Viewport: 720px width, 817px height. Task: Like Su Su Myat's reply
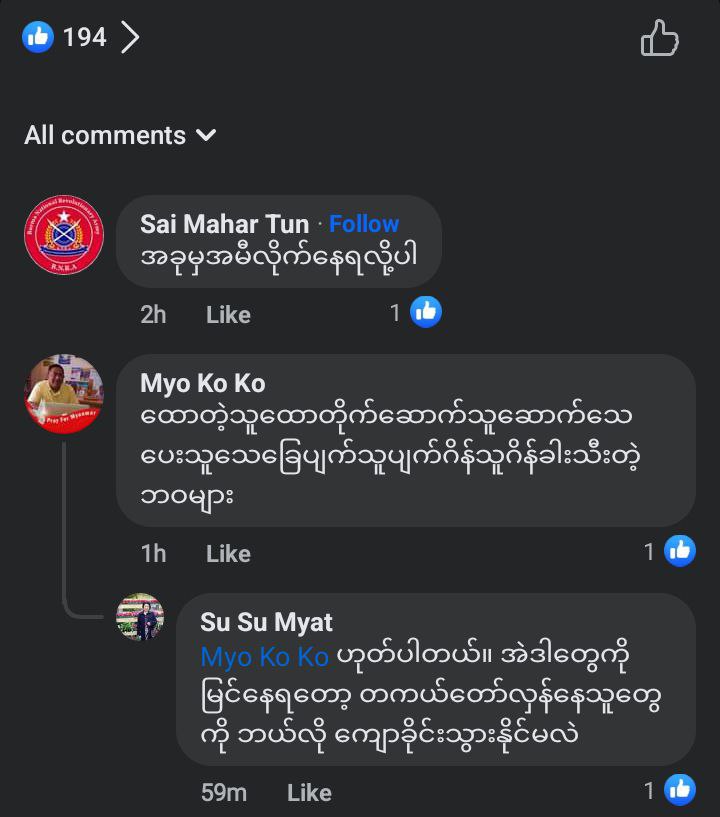click(x=309, y=792)
